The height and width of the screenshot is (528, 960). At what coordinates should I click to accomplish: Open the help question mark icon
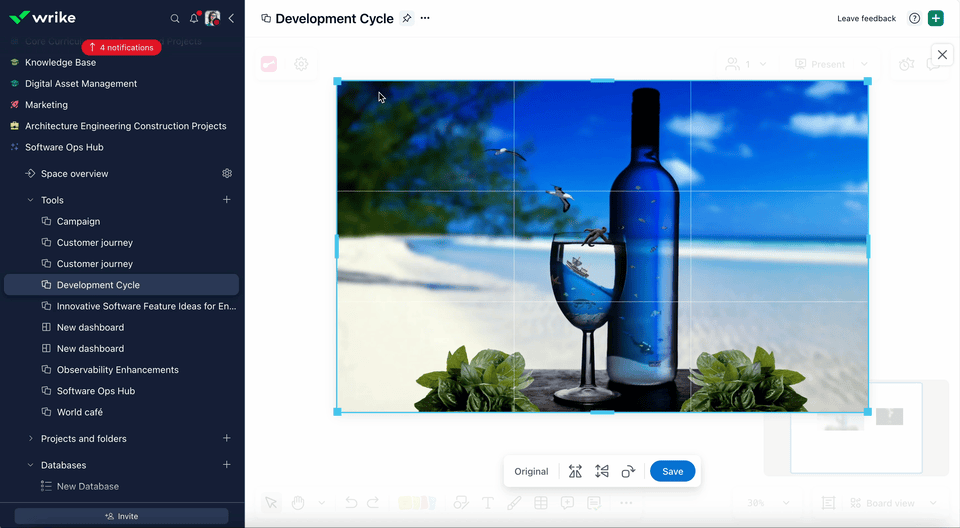click(914, 18)
